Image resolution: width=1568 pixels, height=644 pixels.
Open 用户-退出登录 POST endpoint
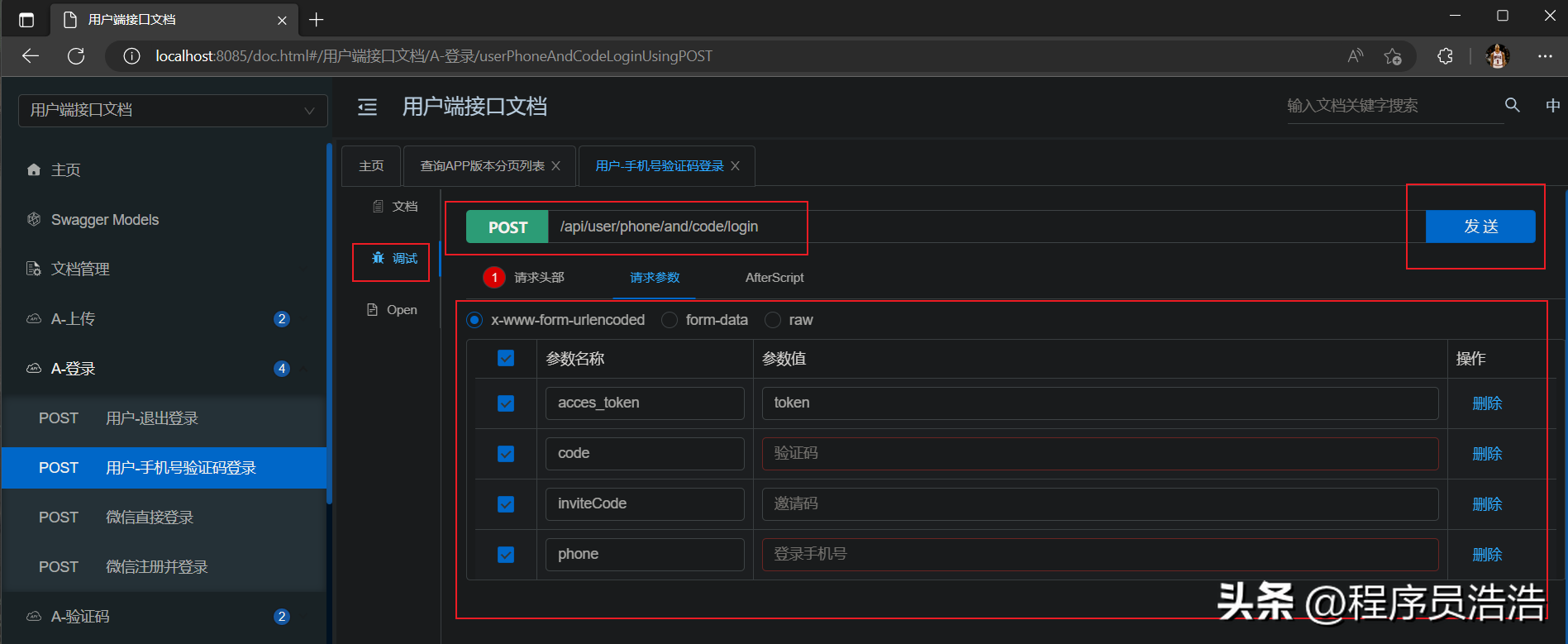tap(164, 418)
